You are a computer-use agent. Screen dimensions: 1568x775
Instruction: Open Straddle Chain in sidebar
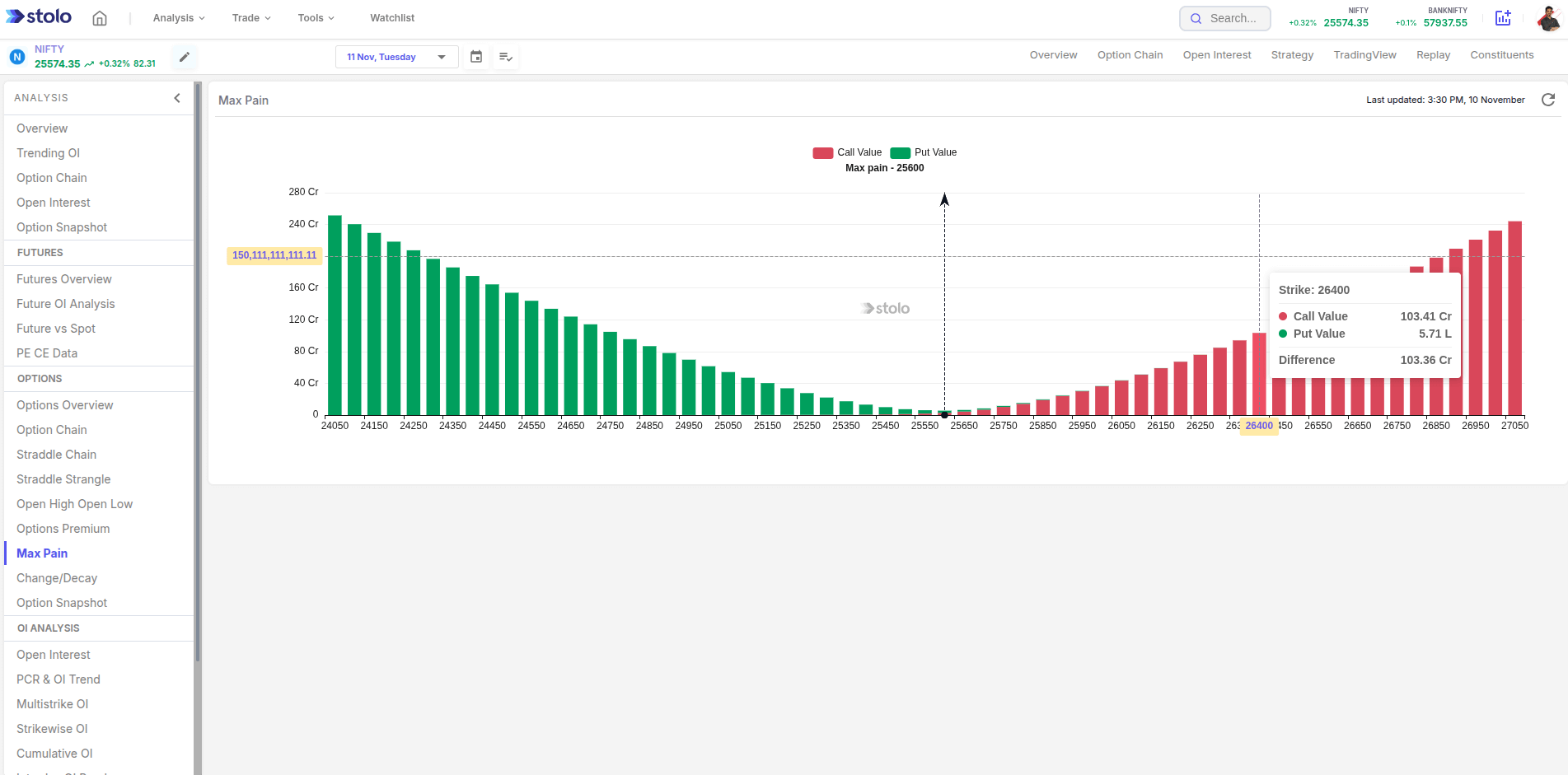pyautogui.click(x=56, y=455)
